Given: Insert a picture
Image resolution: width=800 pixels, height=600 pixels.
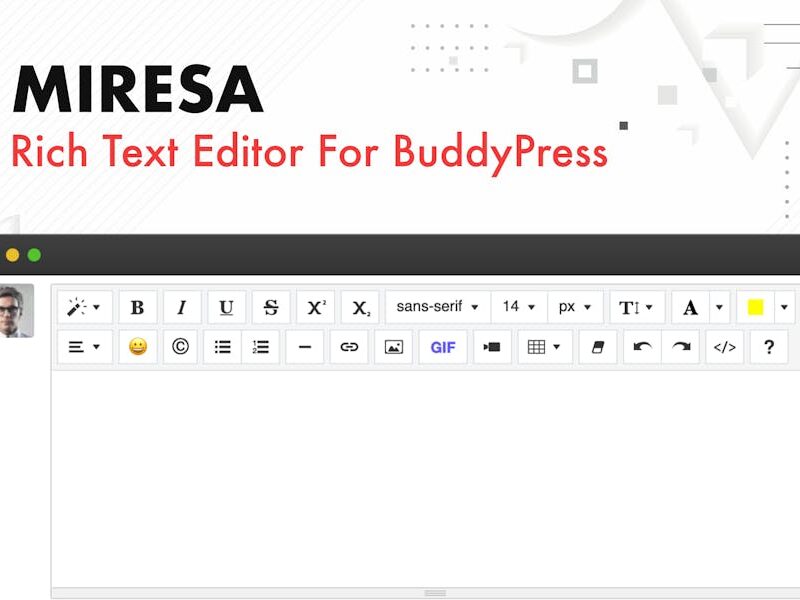Looking at the screenshot, I should (393, 347).
